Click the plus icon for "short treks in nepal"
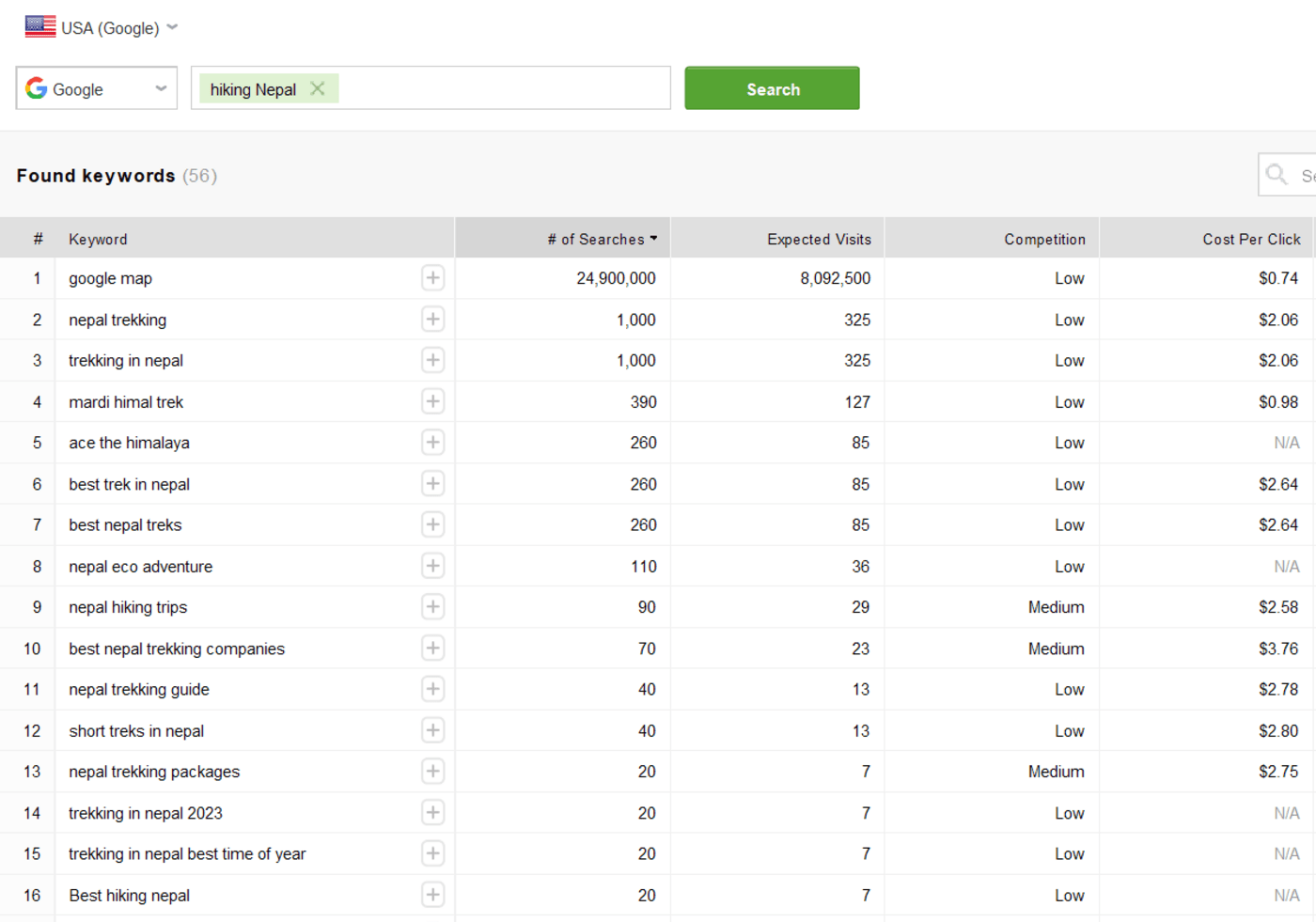Viewport: 1316px width, 922px height. 432,730
